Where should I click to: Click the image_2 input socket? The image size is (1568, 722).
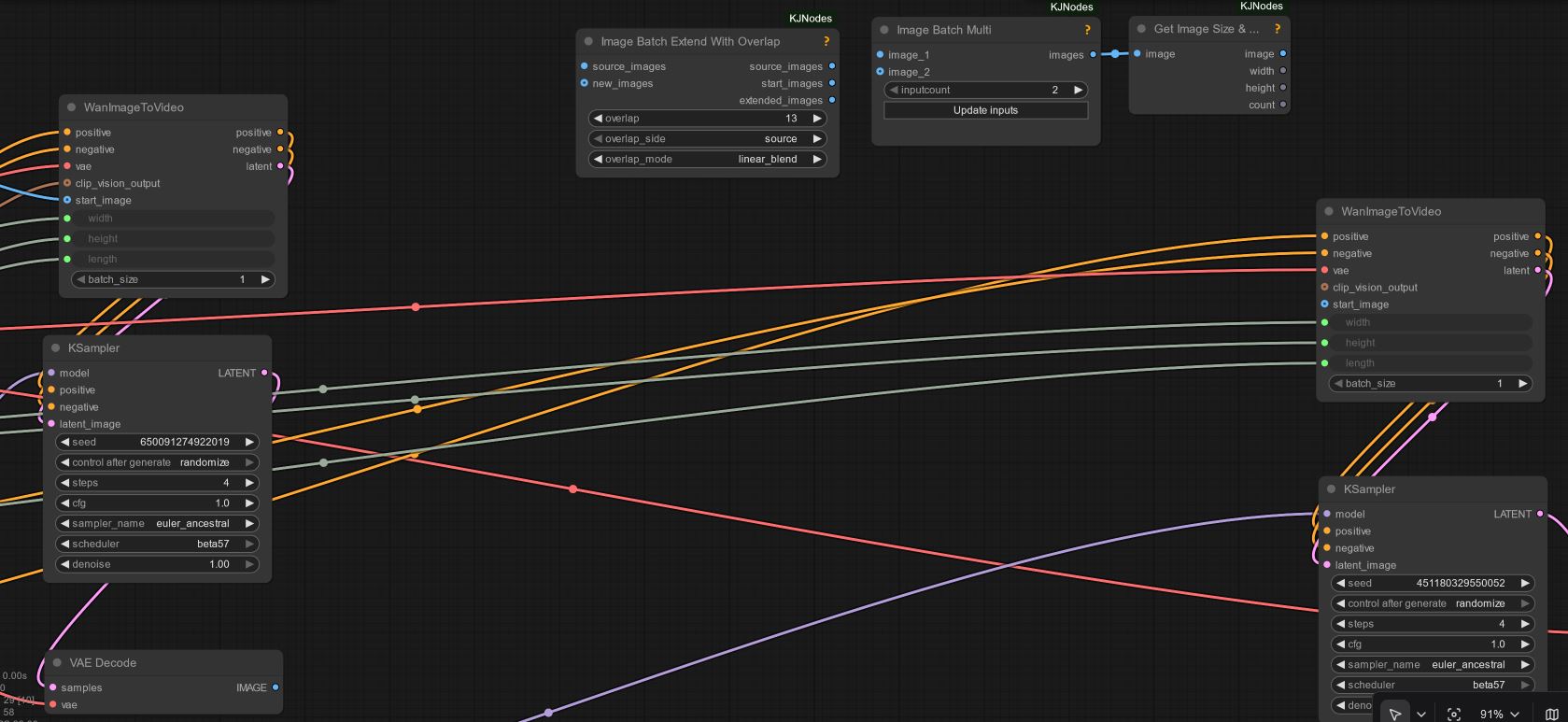tap(880, 72)
